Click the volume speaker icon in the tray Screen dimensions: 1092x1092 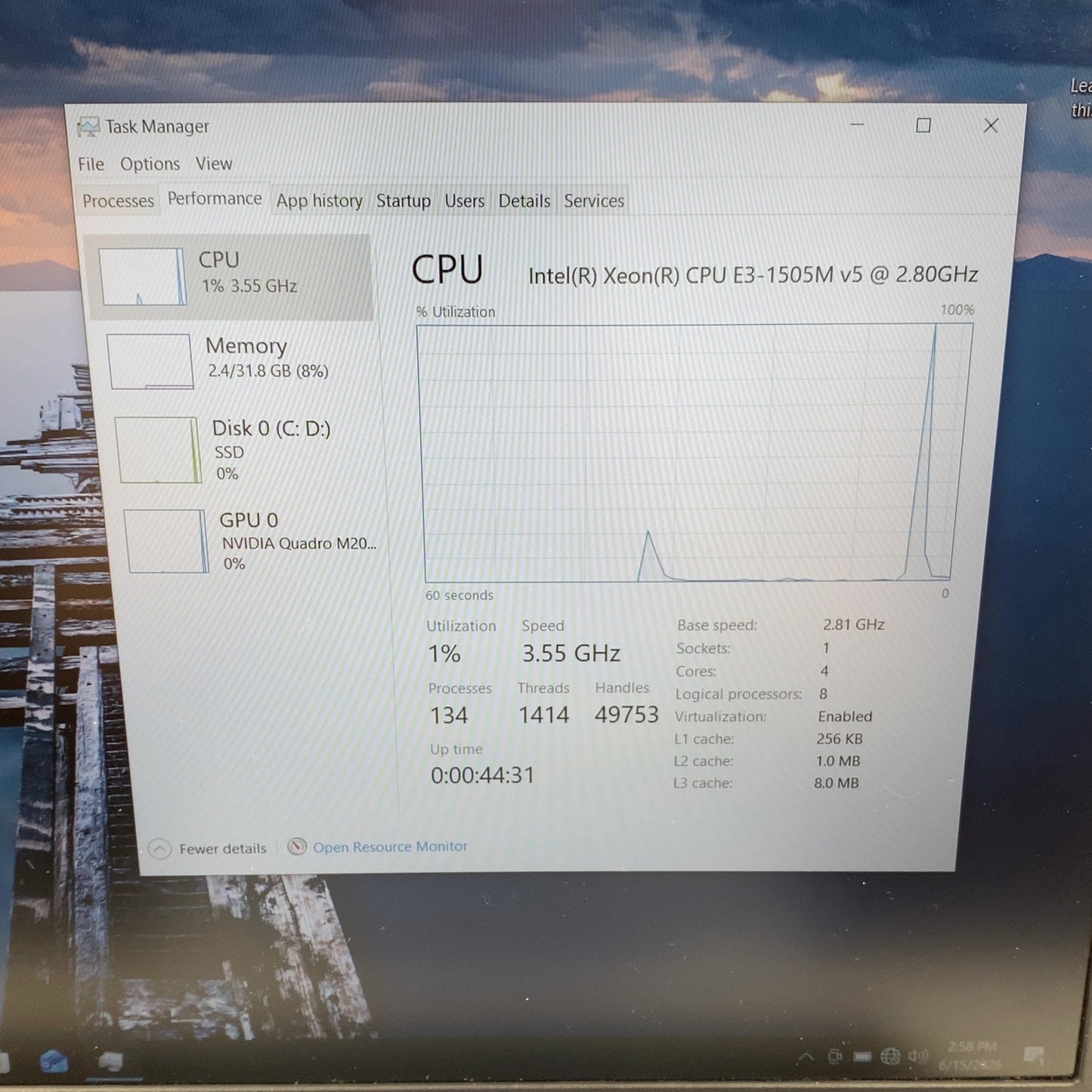click(x=917, y=1055)
